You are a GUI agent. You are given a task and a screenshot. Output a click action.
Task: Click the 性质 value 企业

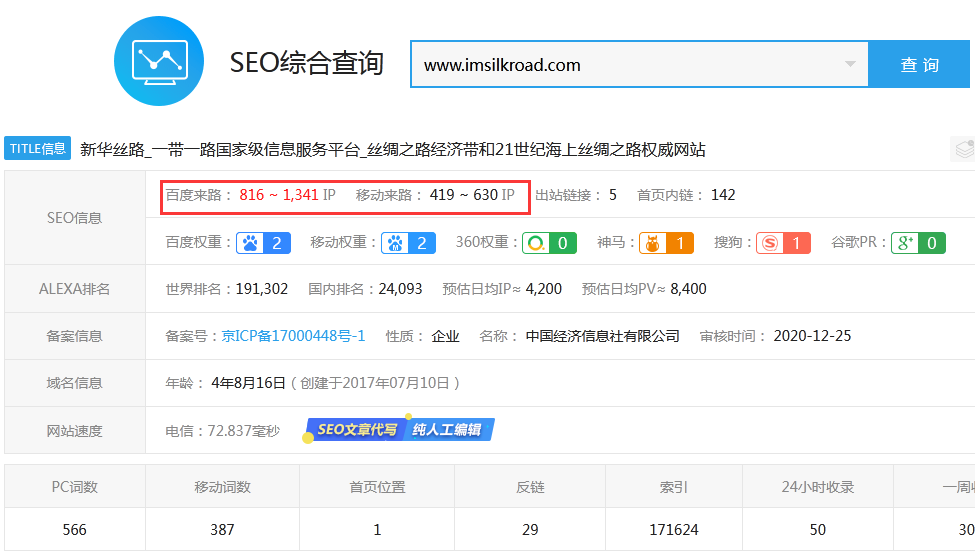click(445, 336)
